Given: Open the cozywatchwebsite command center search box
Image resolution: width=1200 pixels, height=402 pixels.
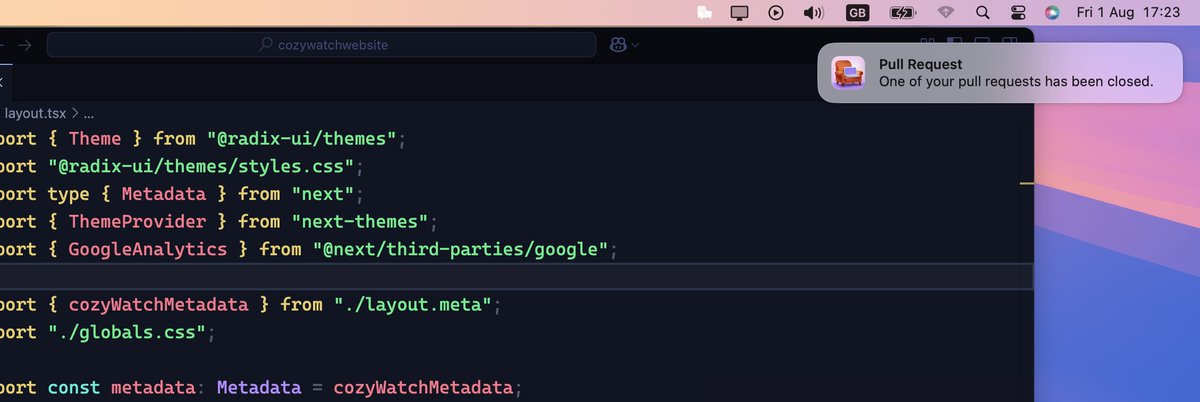Looking at the screenshot, I should [x=322, y=45].
